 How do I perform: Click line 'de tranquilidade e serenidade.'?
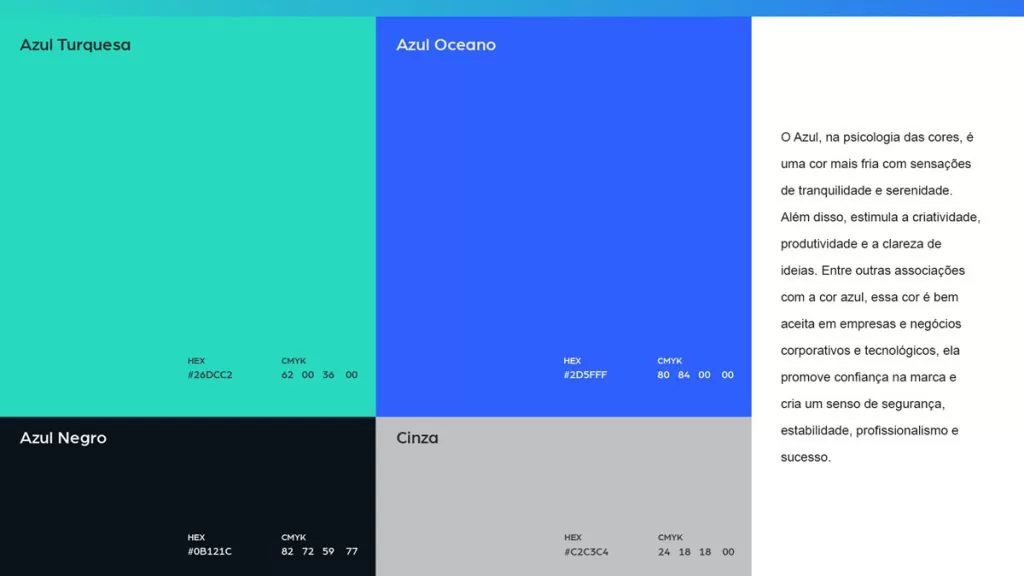pyautogui.click(x=867, y=191)
